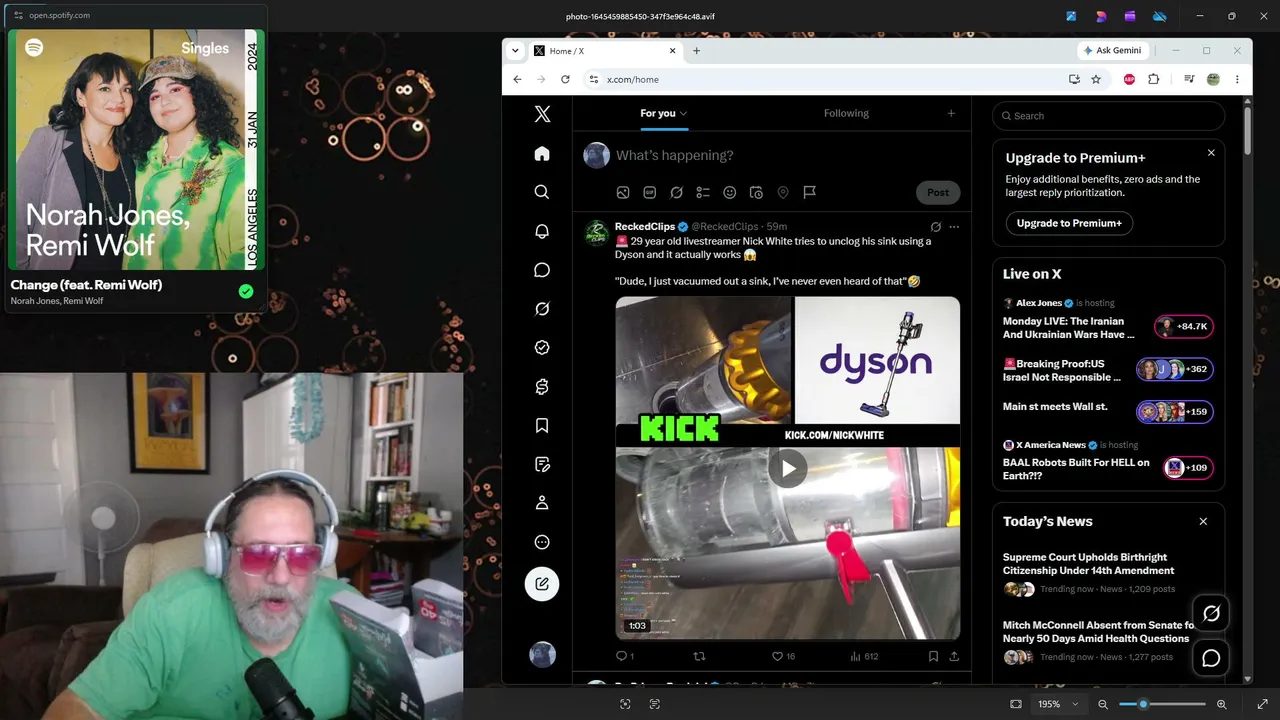
Task: Open the More circle menu in X sidebar
Action: tap(542, 542)
